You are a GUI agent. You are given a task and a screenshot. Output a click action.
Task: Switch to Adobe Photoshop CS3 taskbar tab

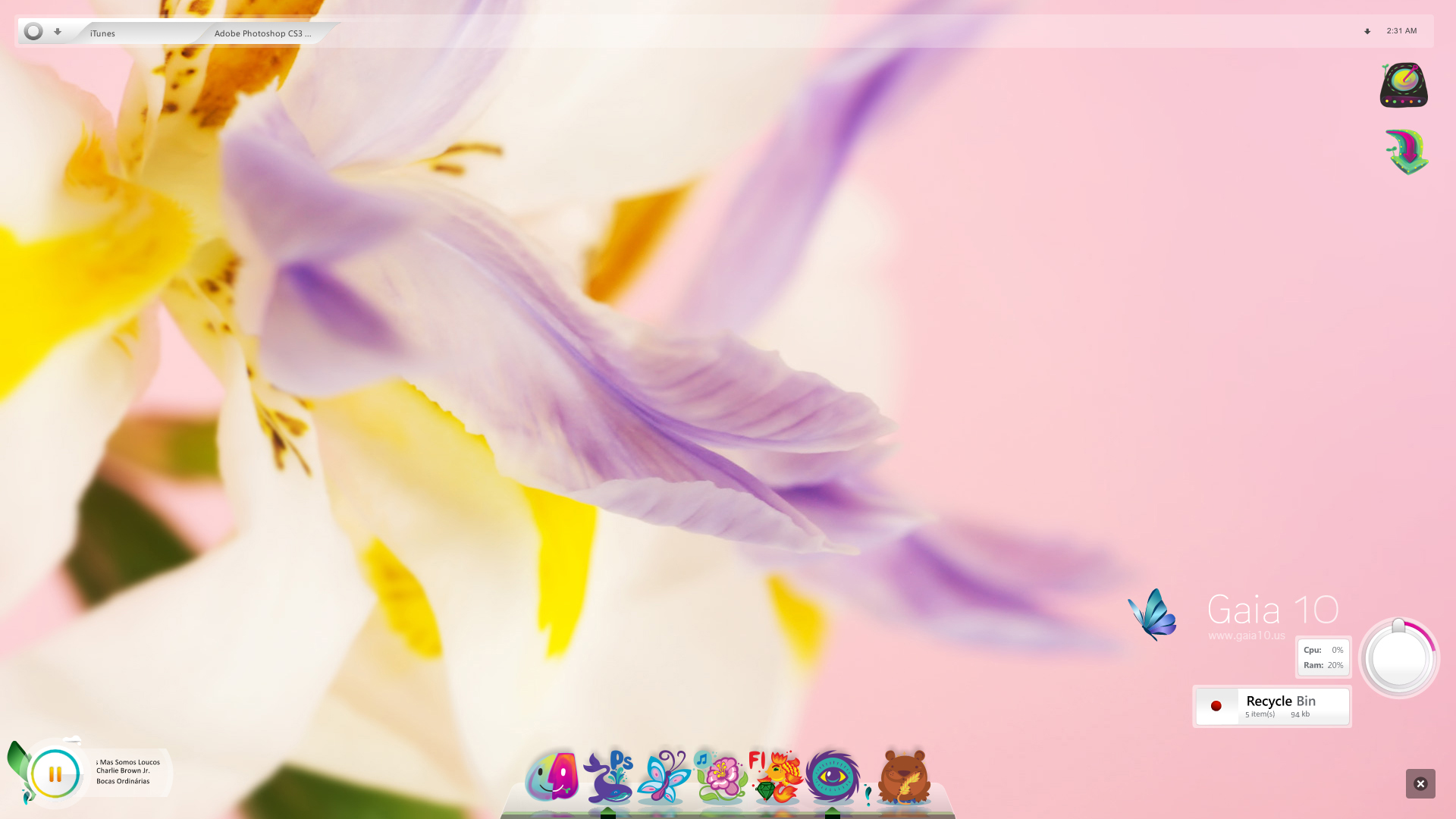click(x=262, y=33)
